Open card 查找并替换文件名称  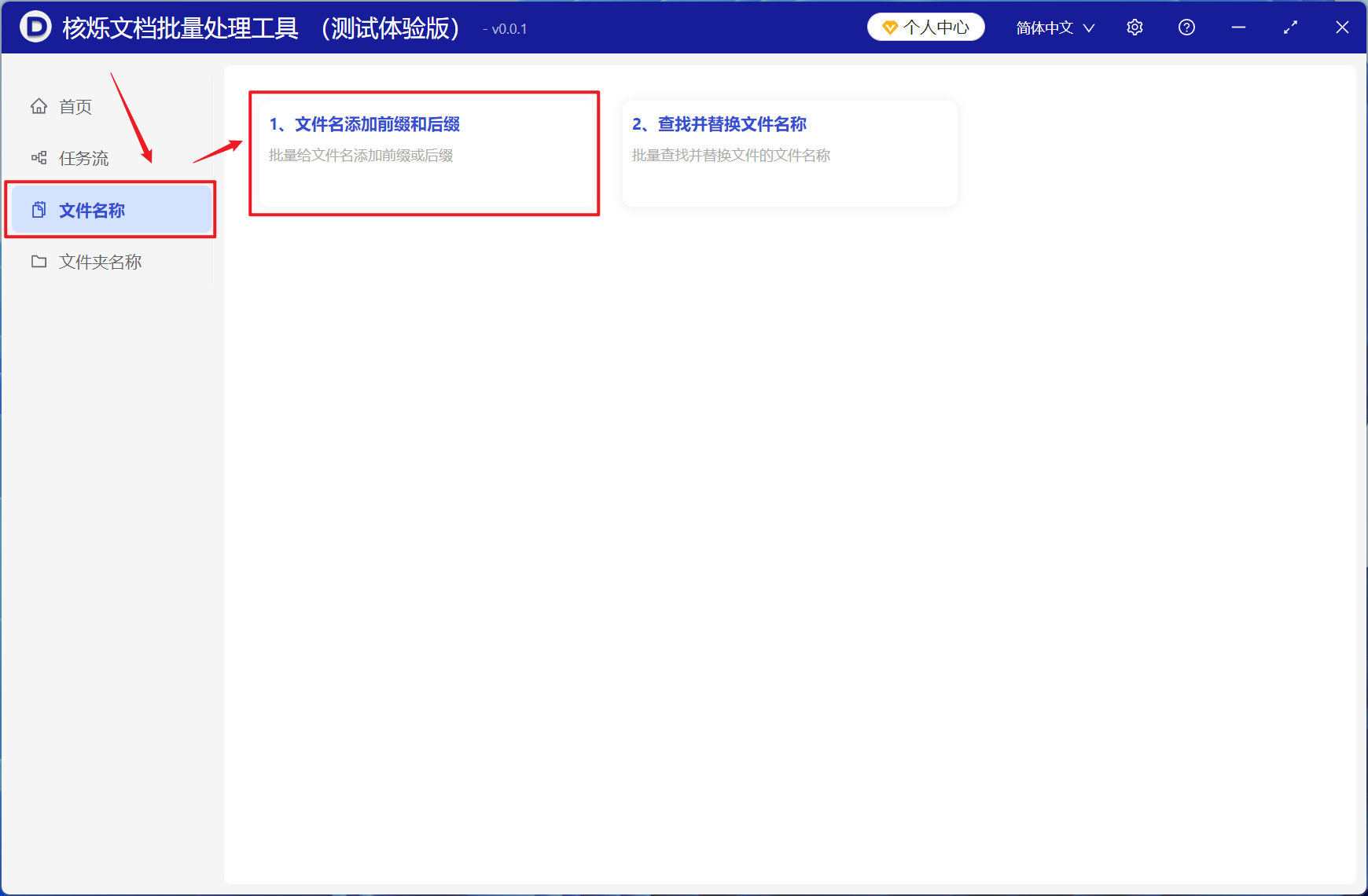tap(789, 153)
